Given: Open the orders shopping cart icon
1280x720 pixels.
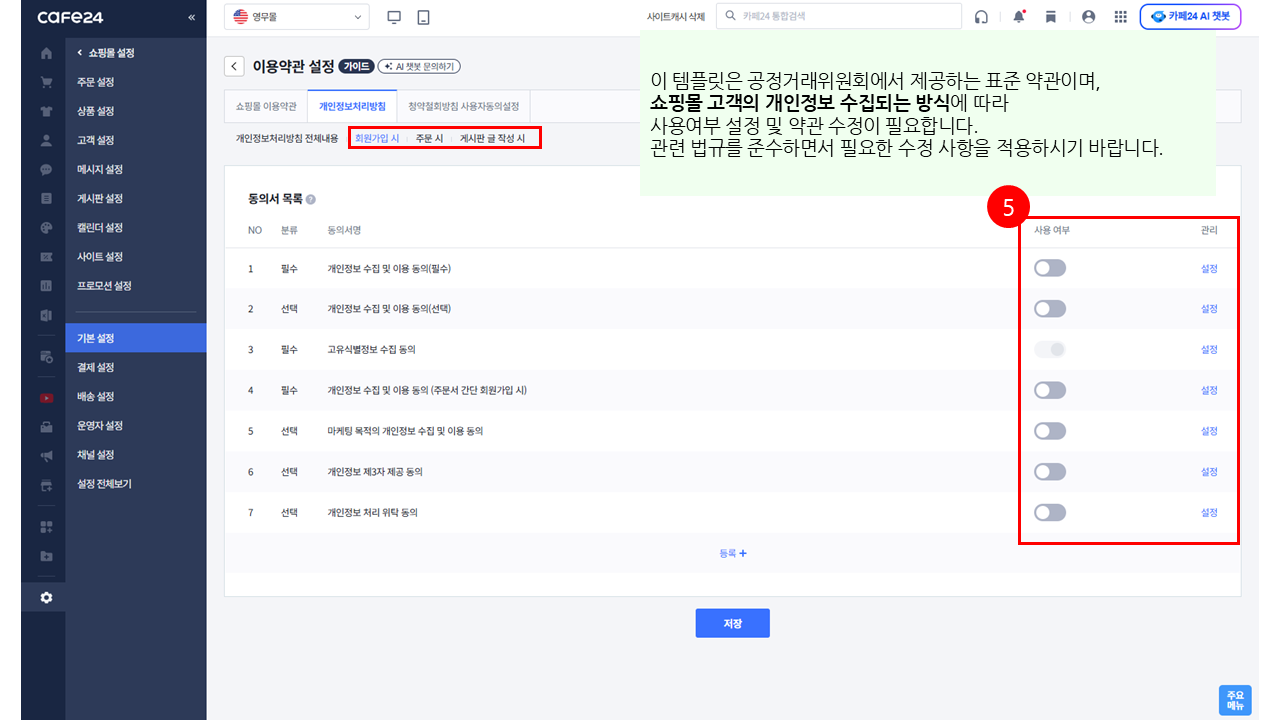Looking at the screenshot, I should click(46, 82).
